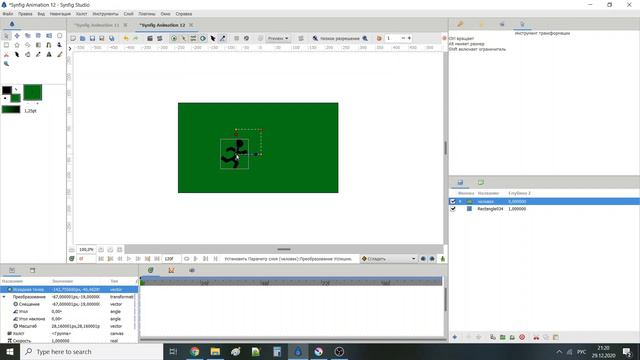Select the Rotate tool
The image size is (640, 360).
[38, 36]
